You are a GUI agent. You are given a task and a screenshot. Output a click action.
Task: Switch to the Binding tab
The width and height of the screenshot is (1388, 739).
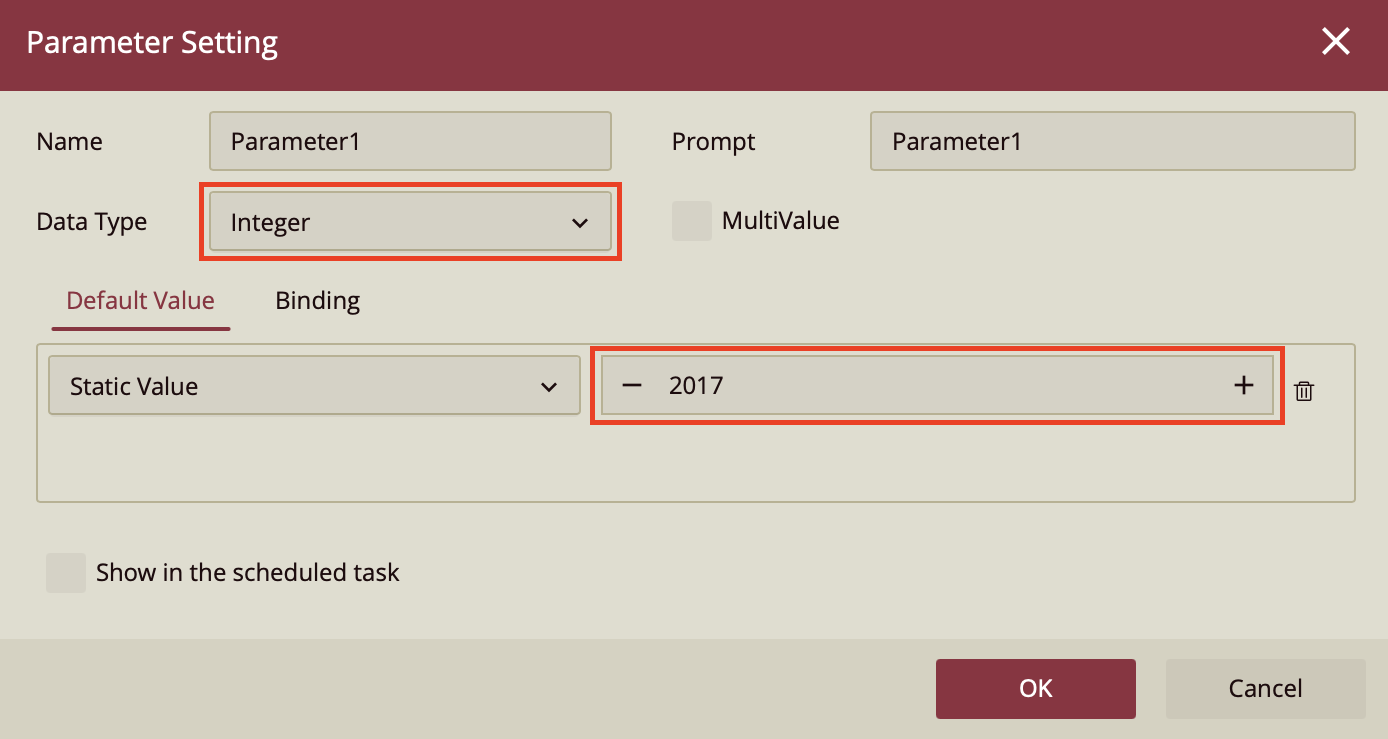(317, 300)
